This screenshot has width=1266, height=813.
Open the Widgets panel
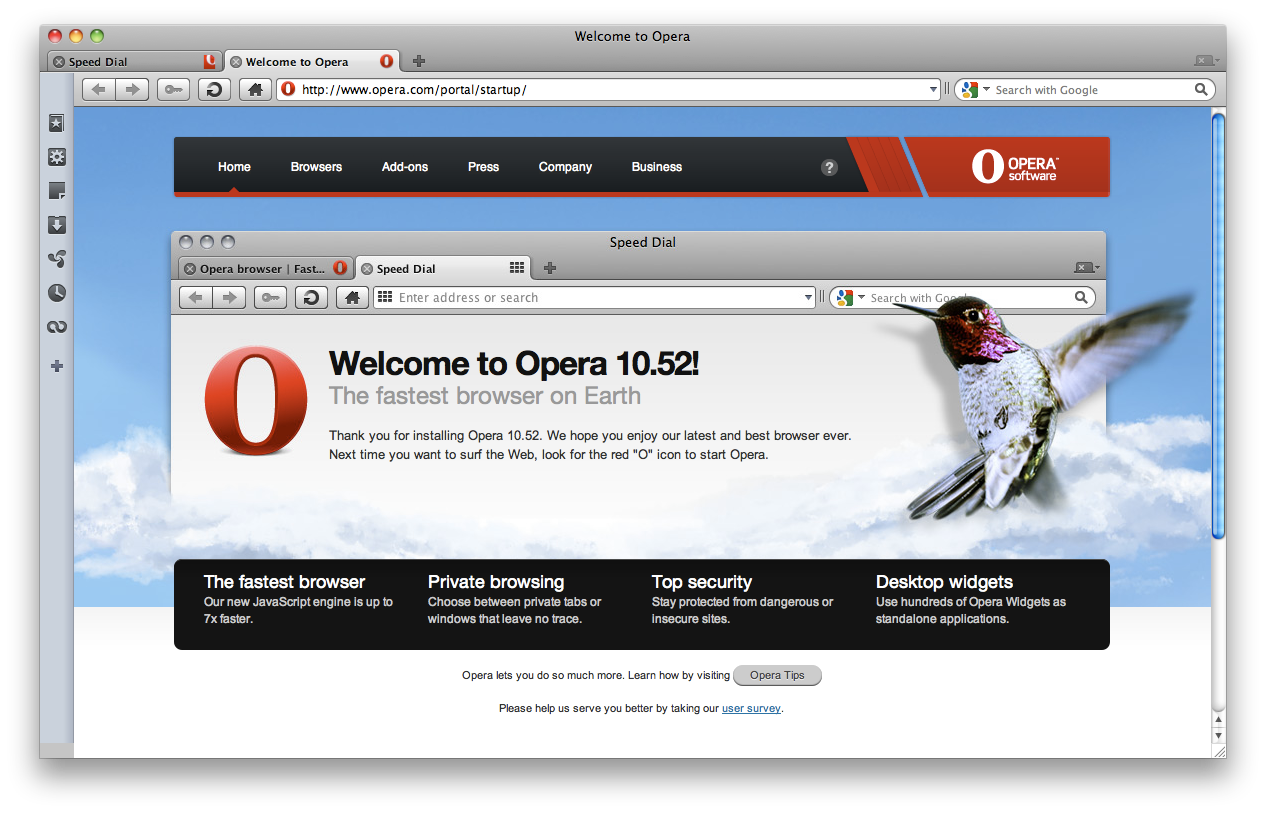tap(57, 157)
